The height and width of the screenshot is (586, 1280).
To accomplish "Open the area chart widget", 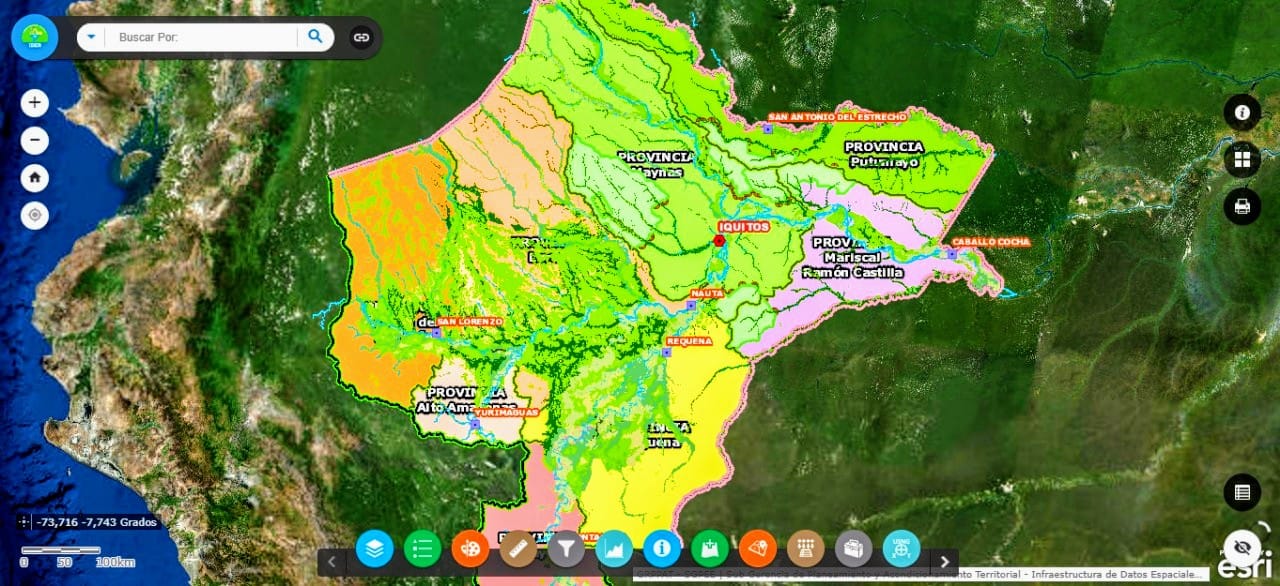I will click(614, 548).
